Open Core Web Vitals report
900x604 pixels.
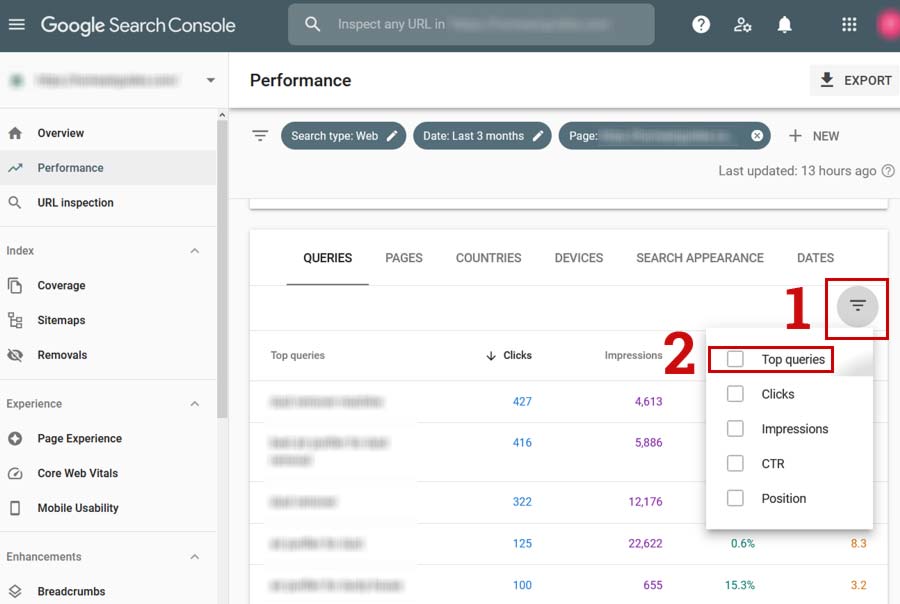(x=108, y=474)
